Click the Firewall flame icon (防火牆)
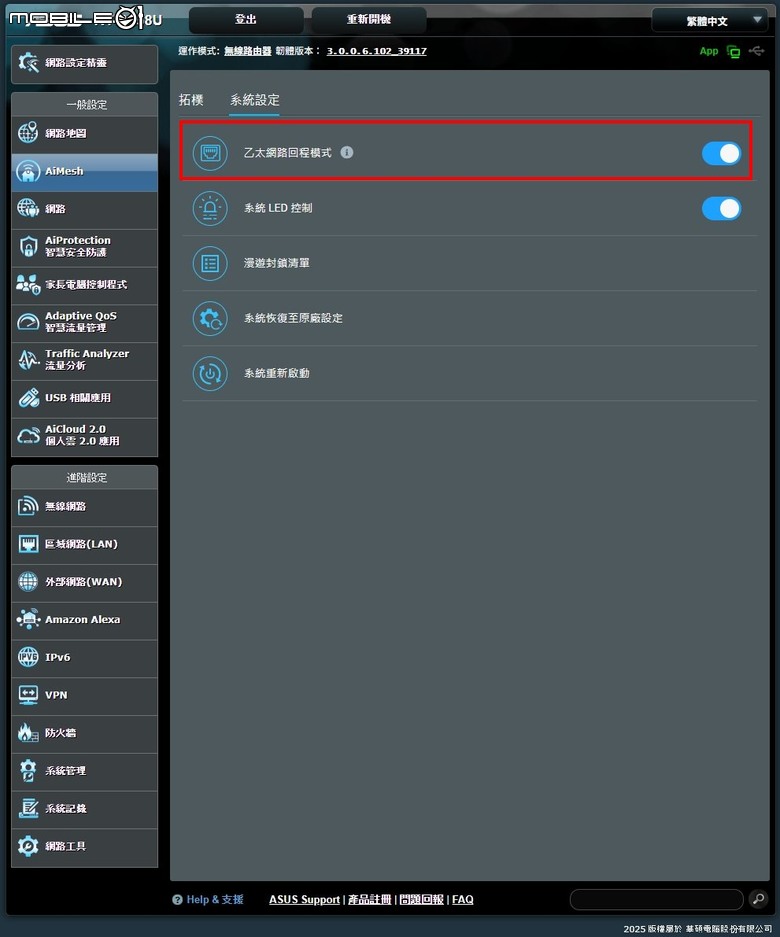 28,733
